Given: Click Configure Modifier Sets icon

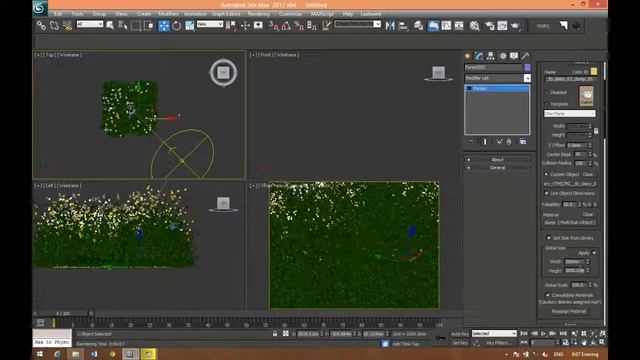Looking at the screenshot, I should 523,142.
